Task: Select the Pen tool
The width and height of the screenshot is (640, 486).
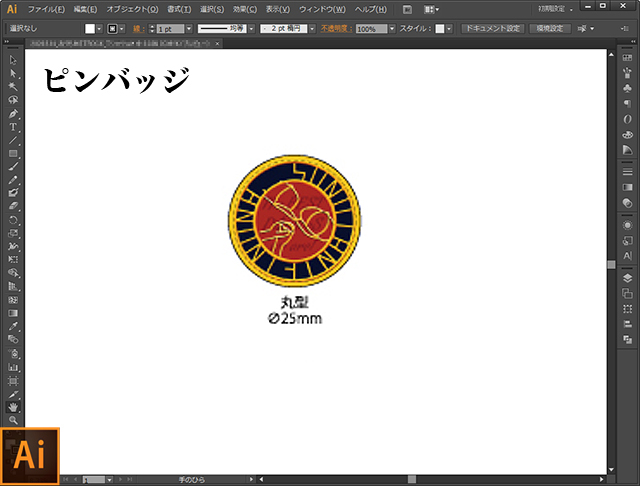Action: (13, 113)
